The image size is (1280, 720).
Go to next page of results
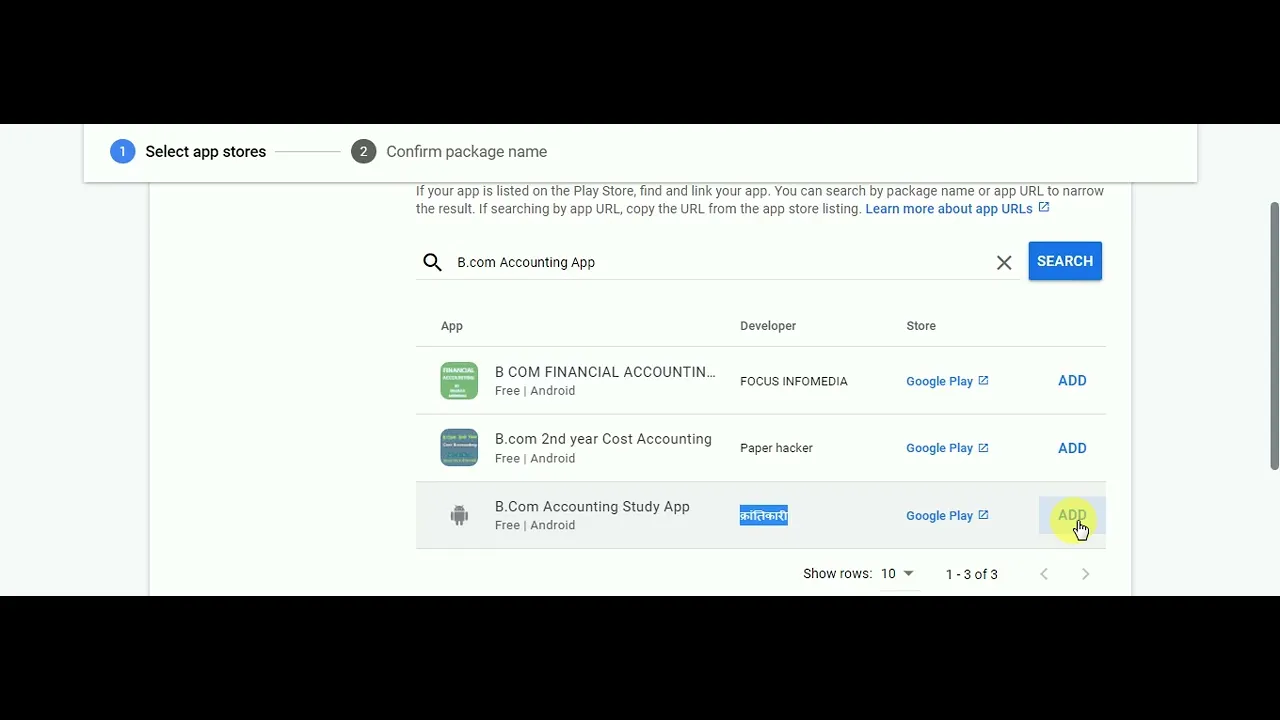click(1085, 574)
